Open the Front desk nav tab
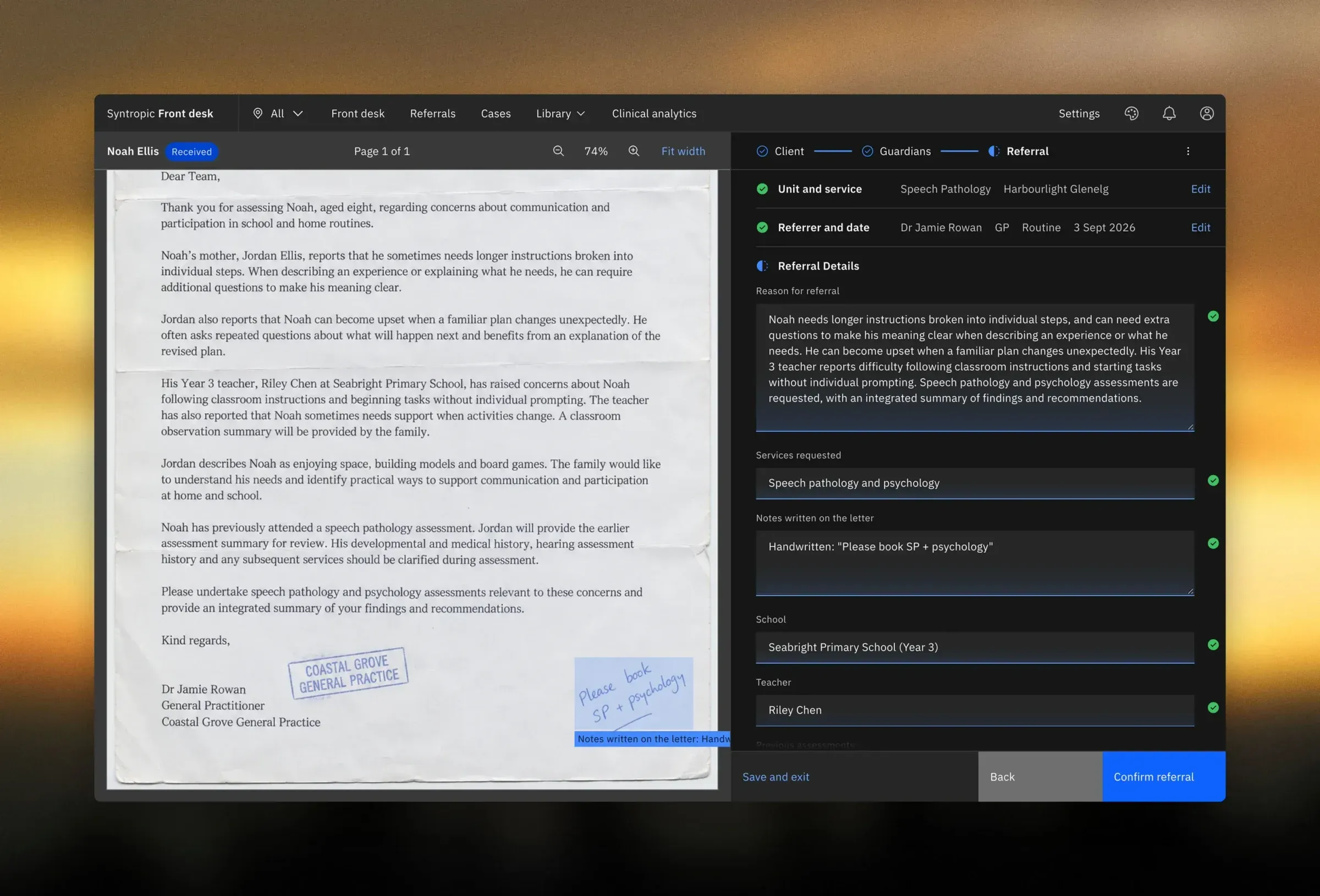This screenshot has width=1320, height=896. [x=358, y=114]
